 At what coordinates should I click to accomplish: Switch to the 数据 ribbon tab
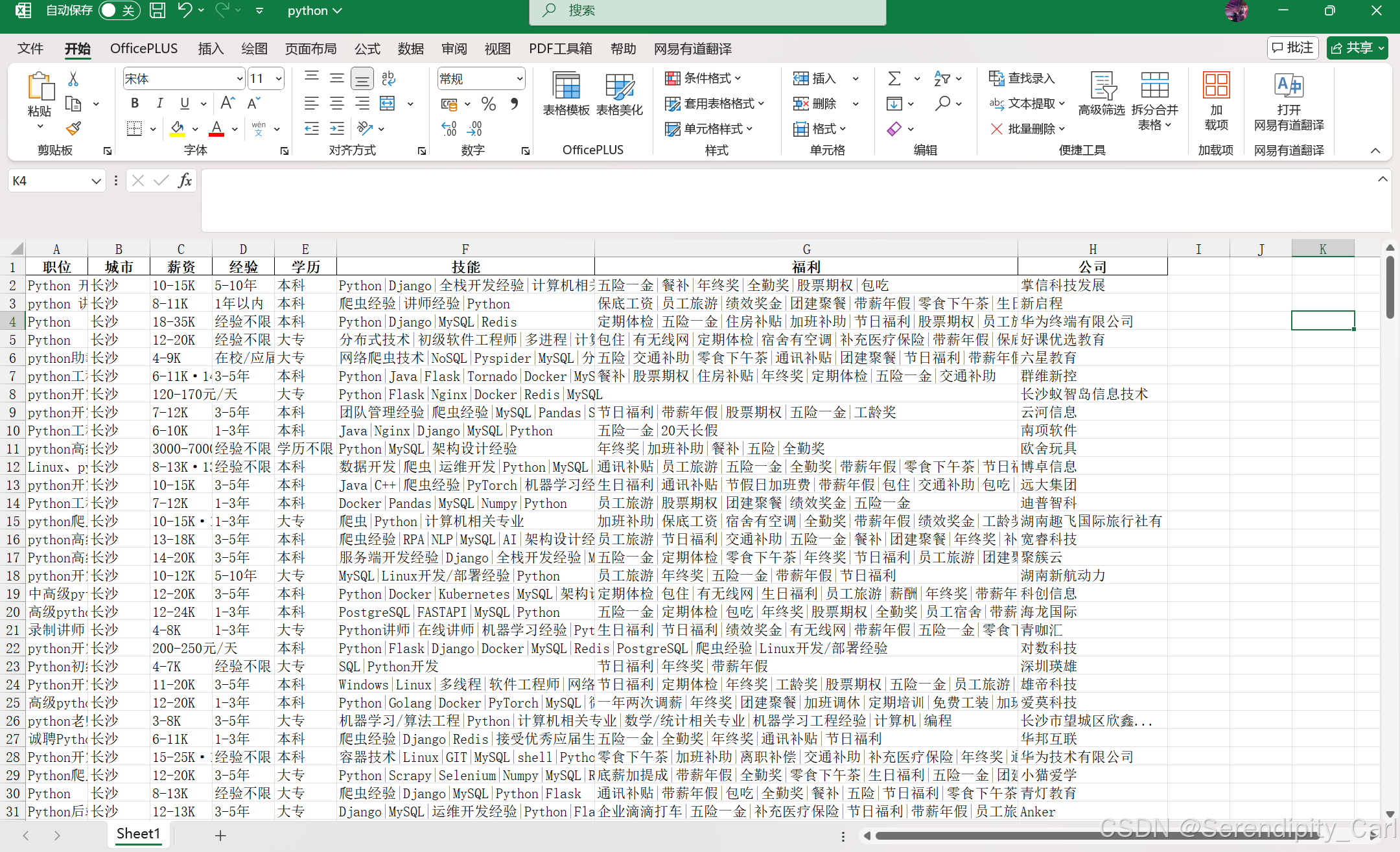(410, 49)
